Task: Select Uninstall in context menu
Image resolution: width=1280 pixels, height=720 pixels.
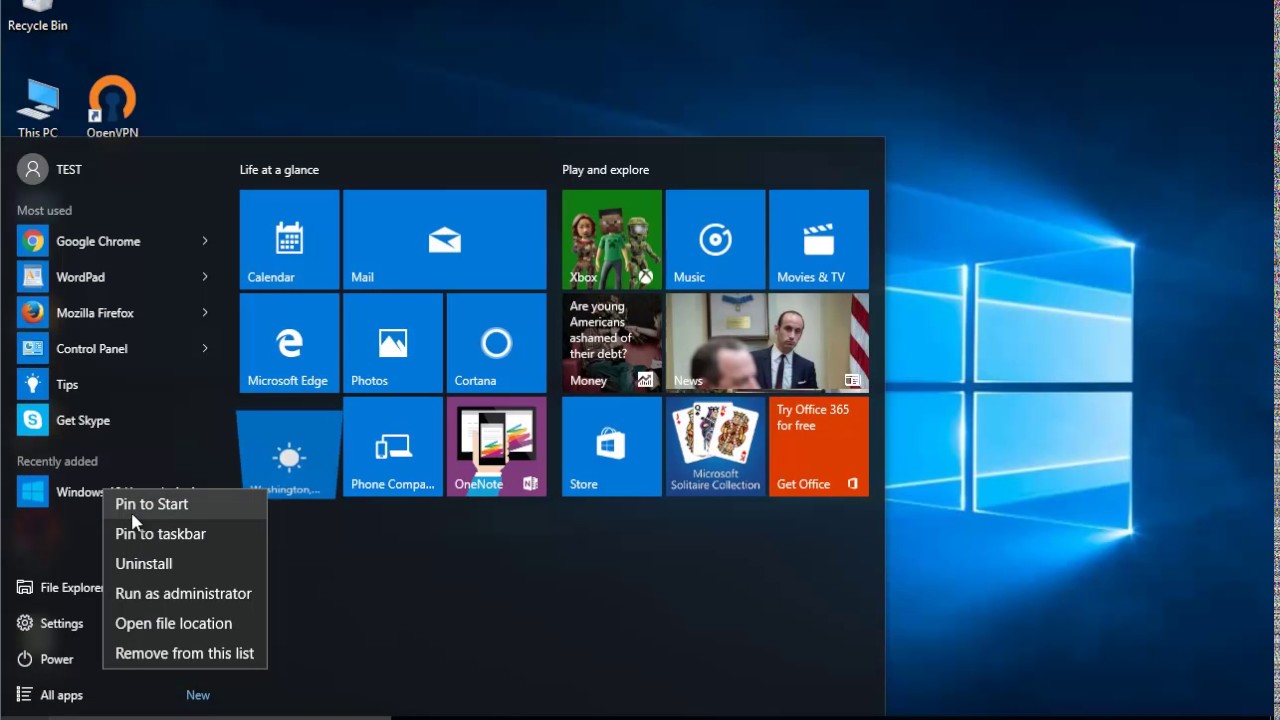Action: 185,564
